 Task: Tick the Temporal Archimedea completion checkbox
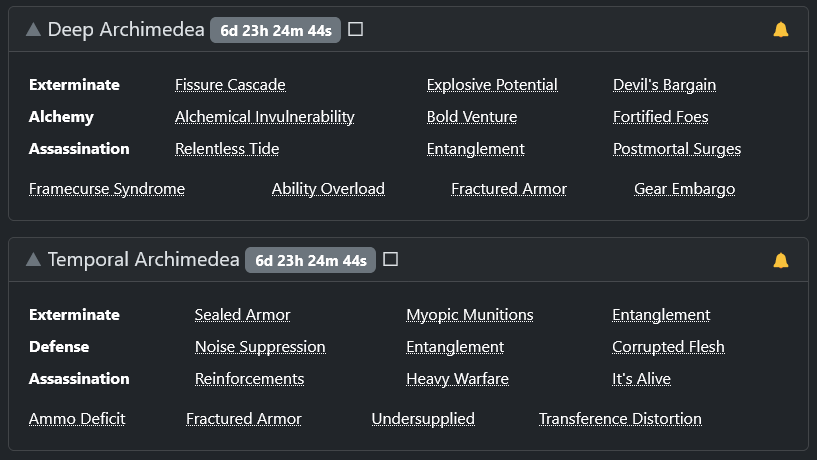(x=390, y=259)
